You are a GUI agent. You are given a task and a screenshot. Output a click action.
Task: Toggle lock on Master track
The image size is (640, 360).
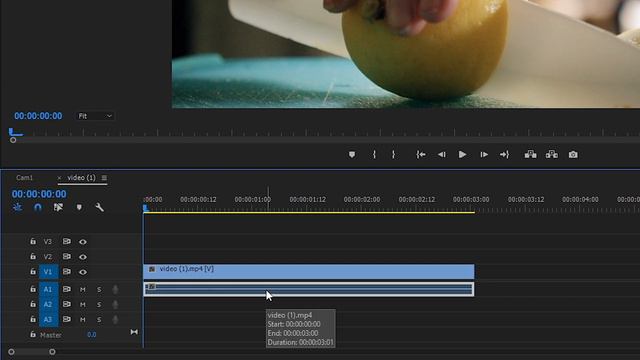pyautogui.click(x=33, y=335)
